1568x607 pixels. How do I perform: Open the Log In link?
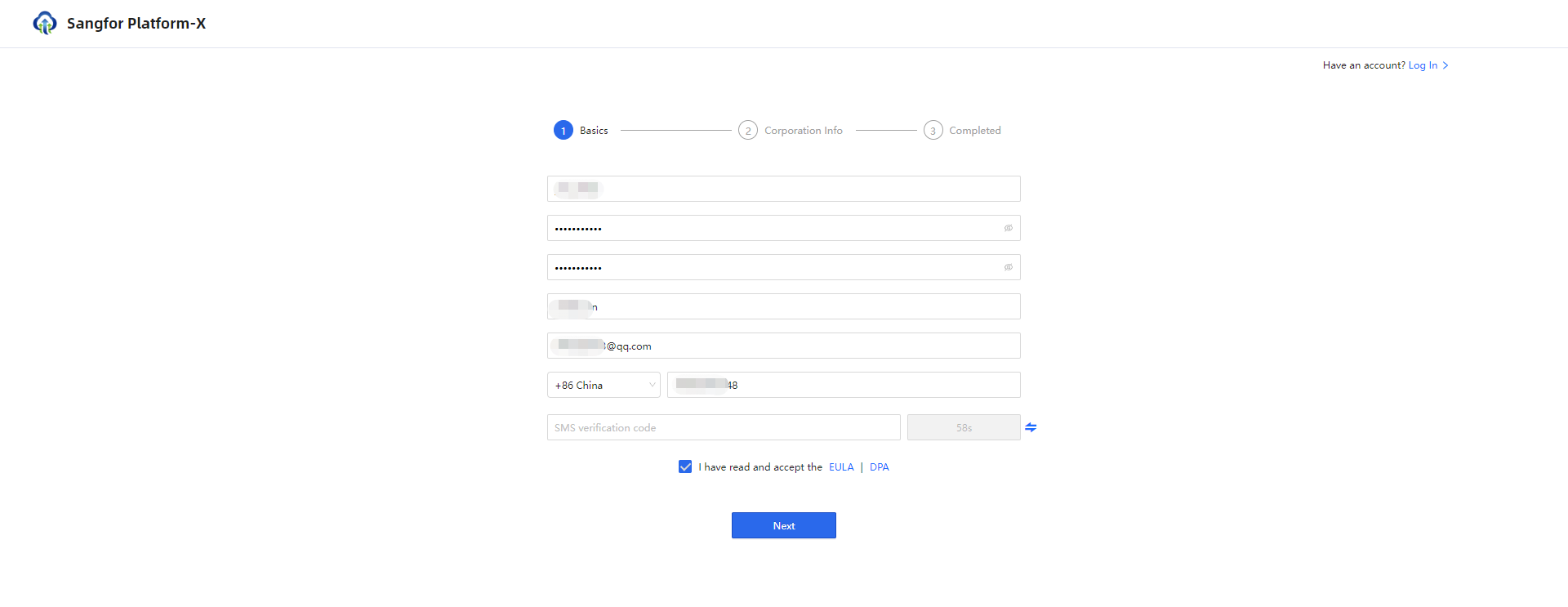click(1423, 65)
